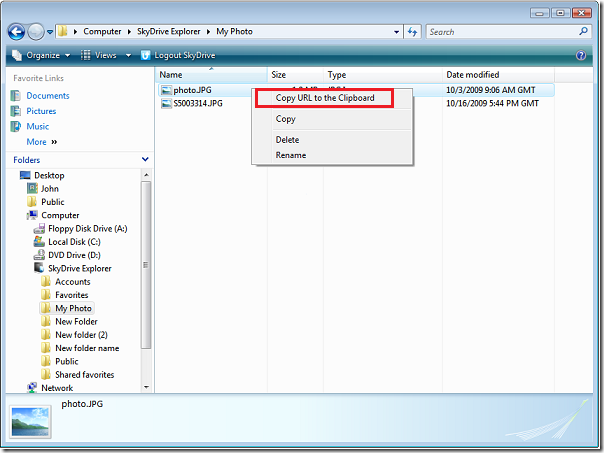Click the photo.JPG preview thumbnail
The width and height of the screenshot is (604, 453).
[30, 422]
